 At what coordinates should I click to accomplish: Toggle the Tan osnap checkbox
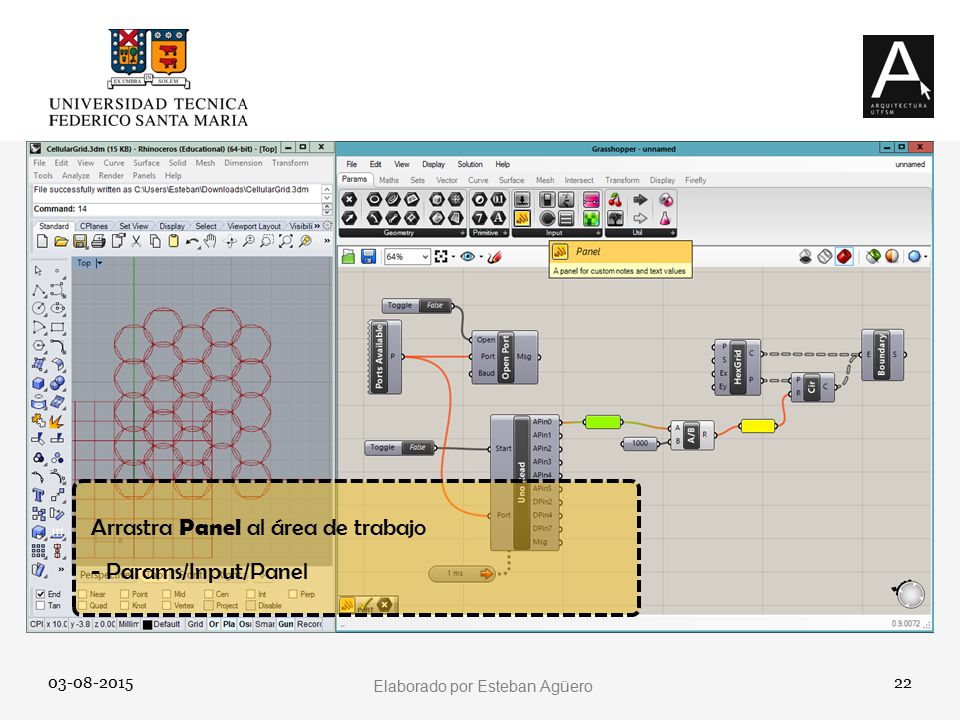pyautogui.click(x=40, y=606)
